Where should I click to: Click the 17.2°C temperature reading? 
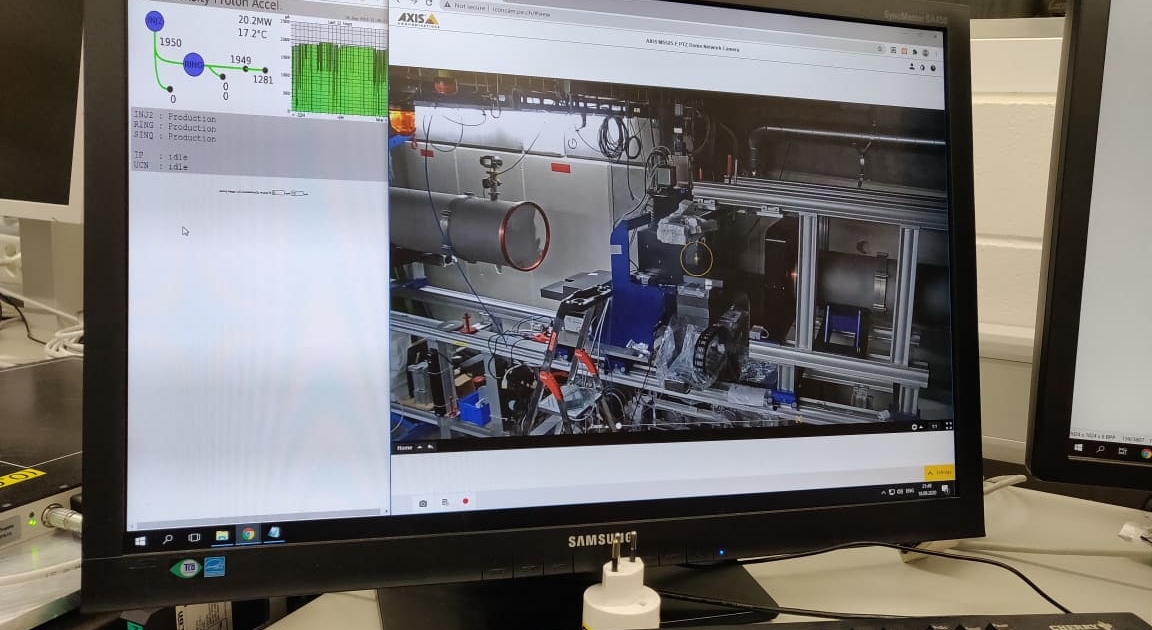click(253, 34)
